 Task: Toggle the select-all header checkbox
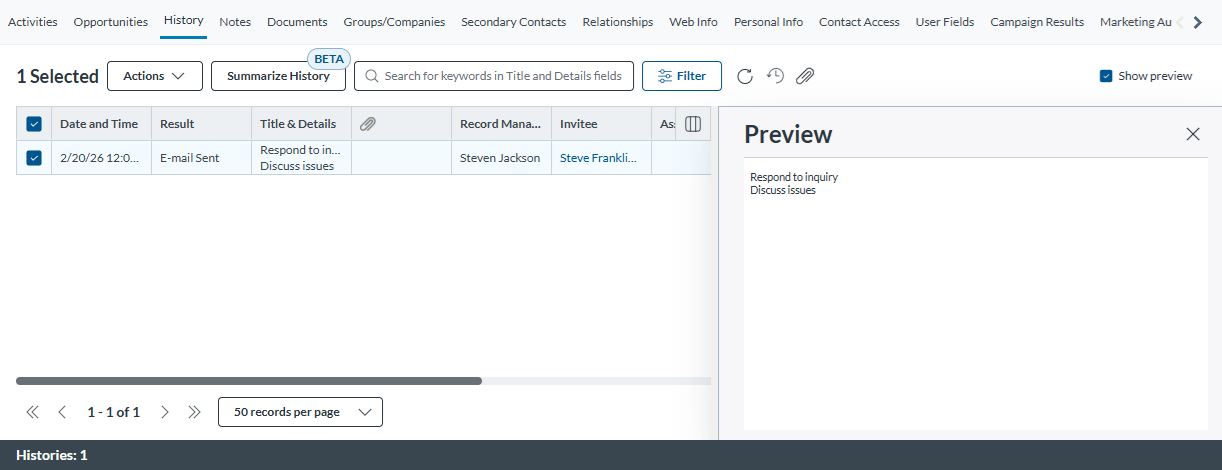click(34, 124)
